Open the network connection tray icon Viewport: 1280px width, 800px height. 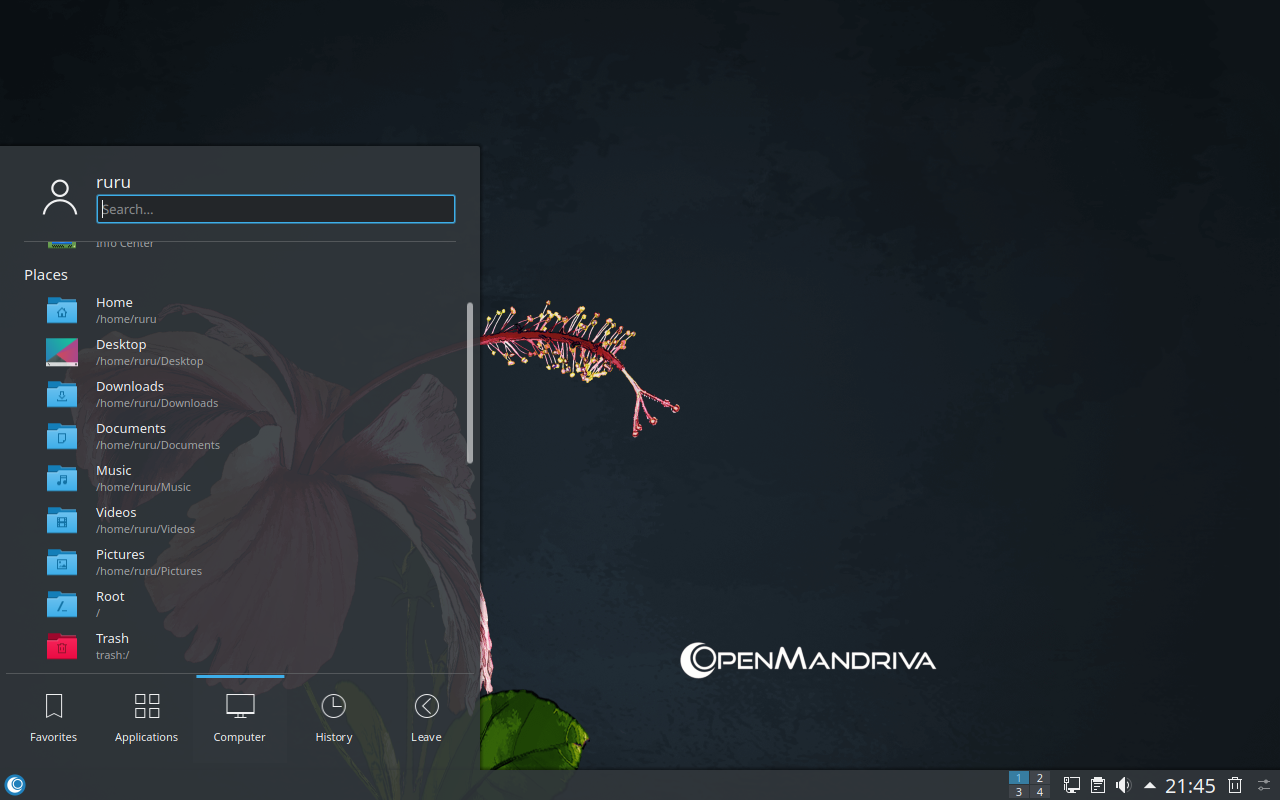pos(1071,785)
